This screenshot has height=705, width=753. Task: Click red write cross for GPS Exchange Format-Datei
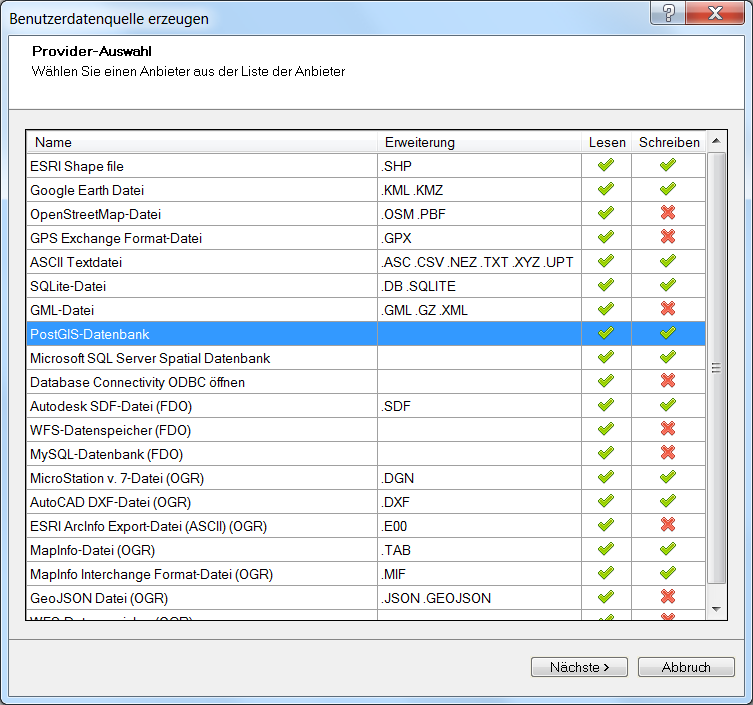[668, 238]
